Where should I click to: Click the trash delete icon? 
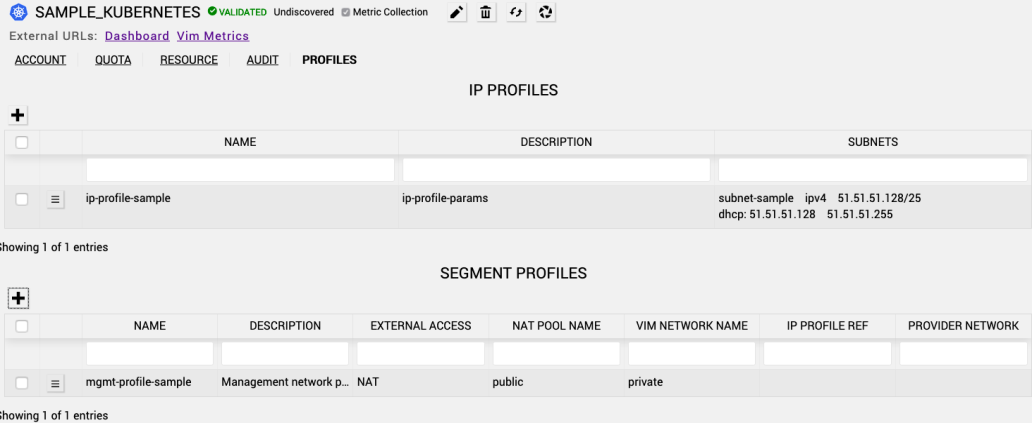click(x=486, y=13)
